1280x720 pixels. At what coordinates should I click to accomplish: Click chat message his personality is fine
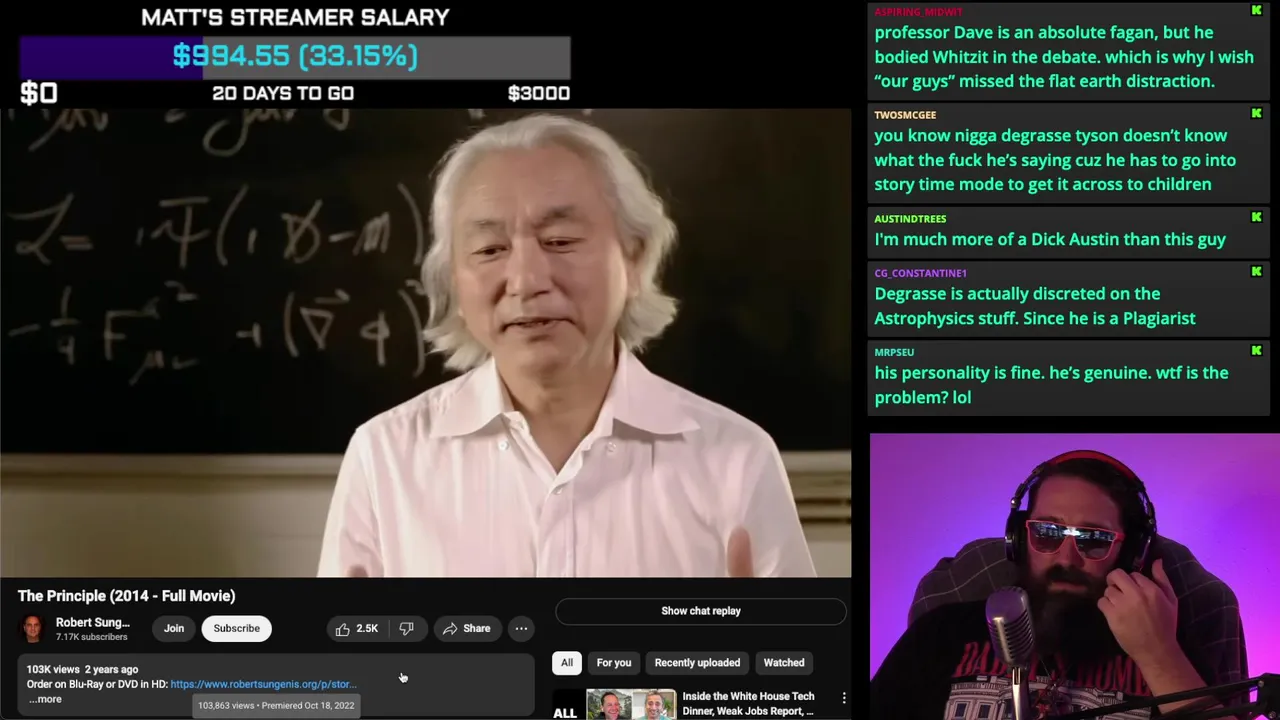tap(1051, 385)
